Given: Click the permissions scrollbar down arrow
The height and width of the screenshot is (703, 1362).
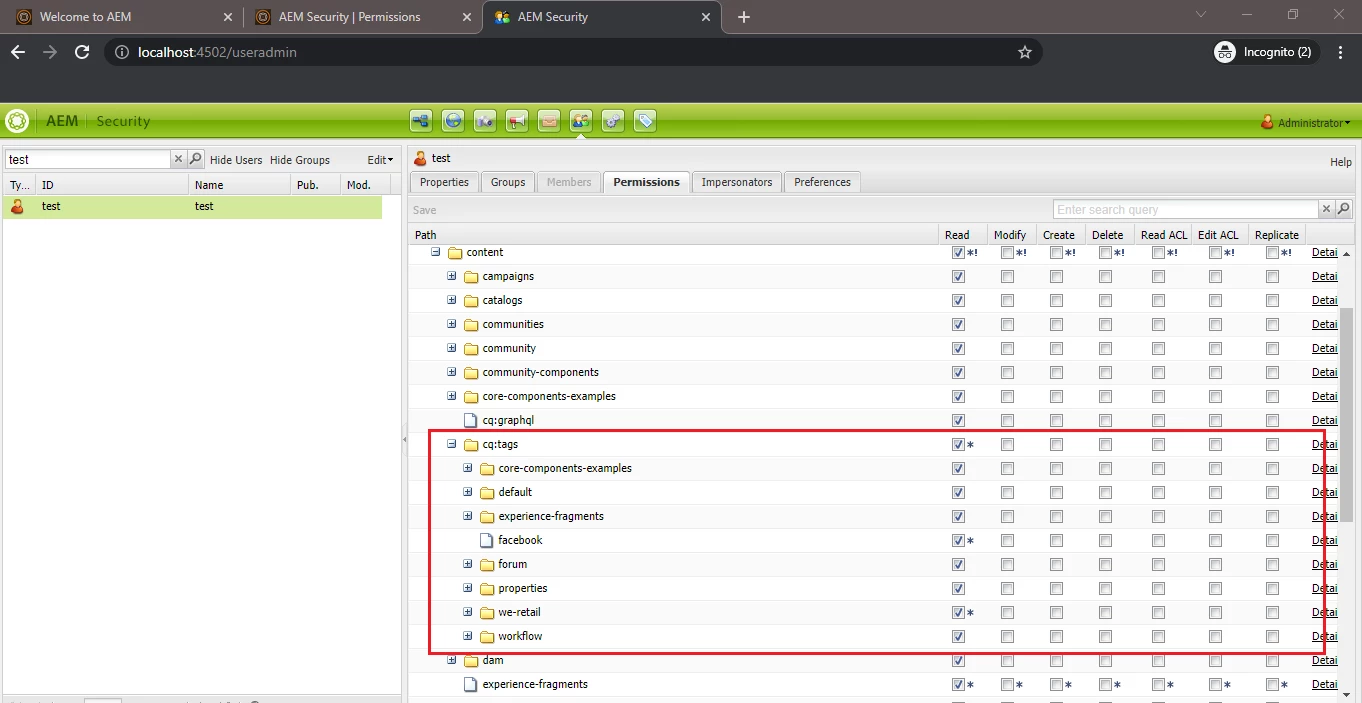Looking at the screenshot, I should pos(1346,694).
